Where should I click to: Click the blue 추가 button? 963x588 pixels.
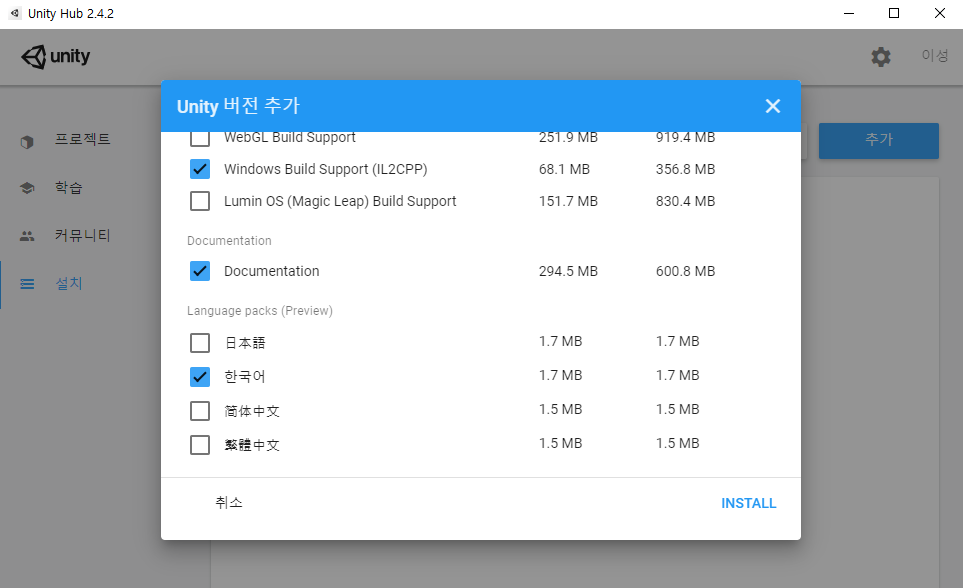pos(878,141)
